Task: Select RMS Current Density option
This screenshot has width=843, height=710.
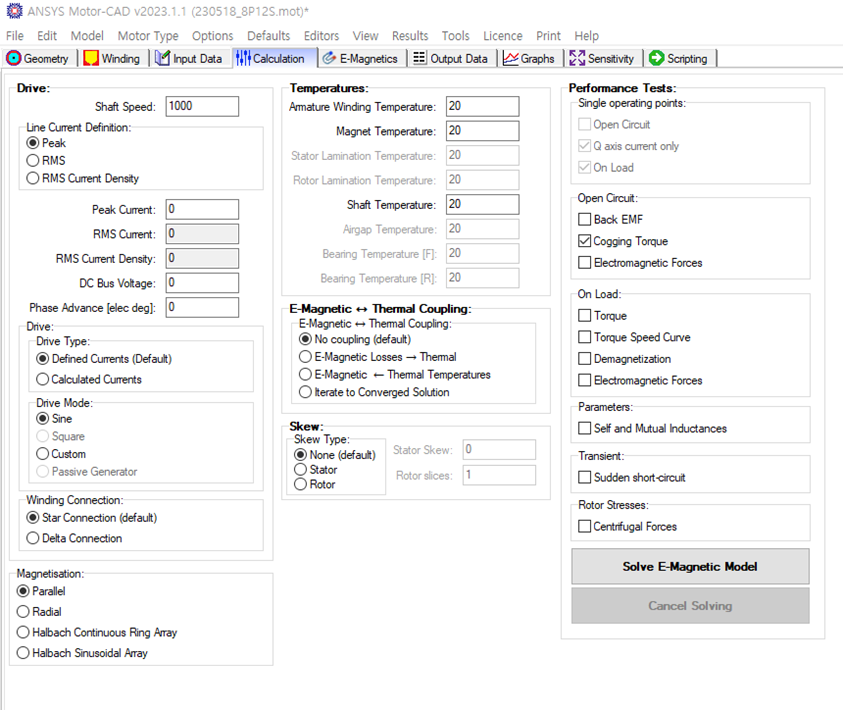Action: tap(33, 178)
